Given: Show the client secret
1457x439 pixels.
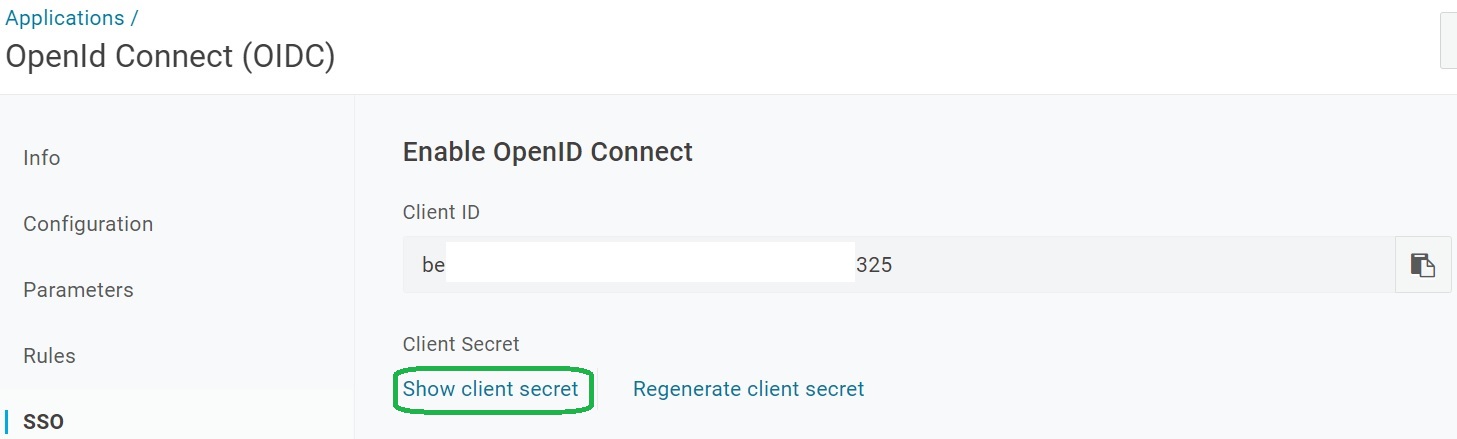Looking at the screenshot, I should pyautogui.click(x=490, y=389).
